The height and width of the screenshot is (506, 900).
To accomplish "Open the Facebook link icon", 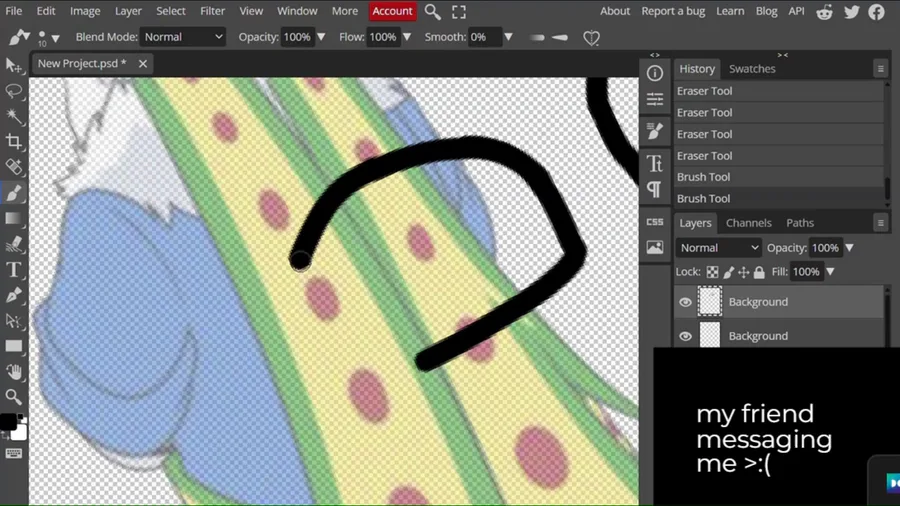I will [876, 11].
